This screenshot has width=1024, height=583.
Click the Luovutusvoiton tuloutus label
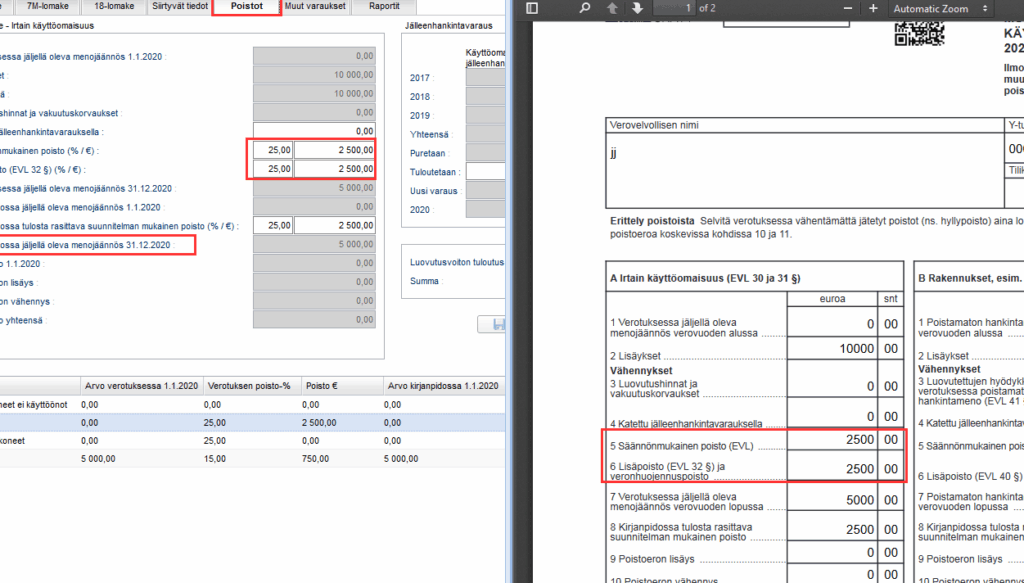click(x=456, y=262)
